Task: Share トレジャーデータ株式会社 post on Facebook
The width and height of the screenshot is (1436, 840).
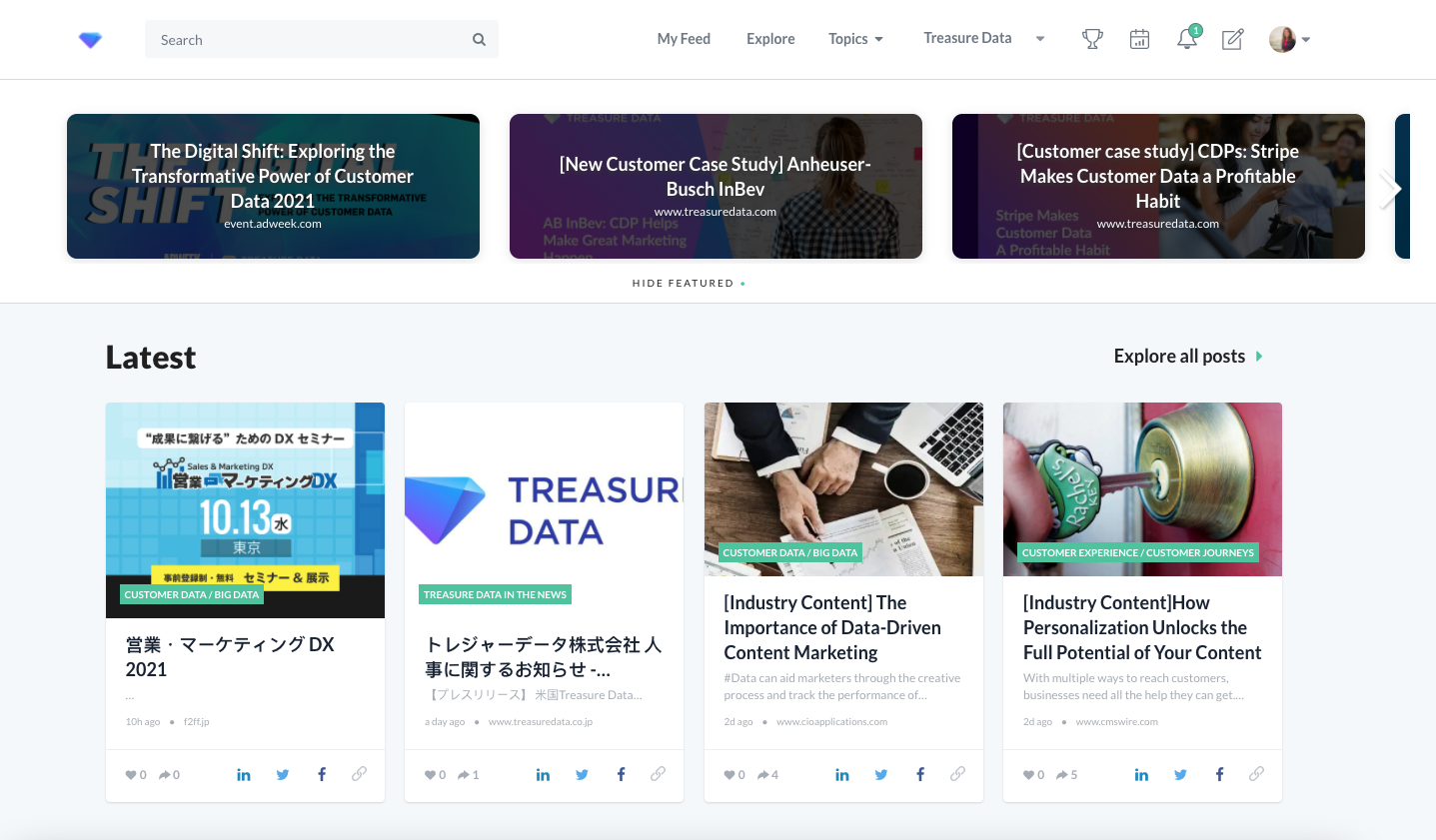Action: click(x=621, y=774)
